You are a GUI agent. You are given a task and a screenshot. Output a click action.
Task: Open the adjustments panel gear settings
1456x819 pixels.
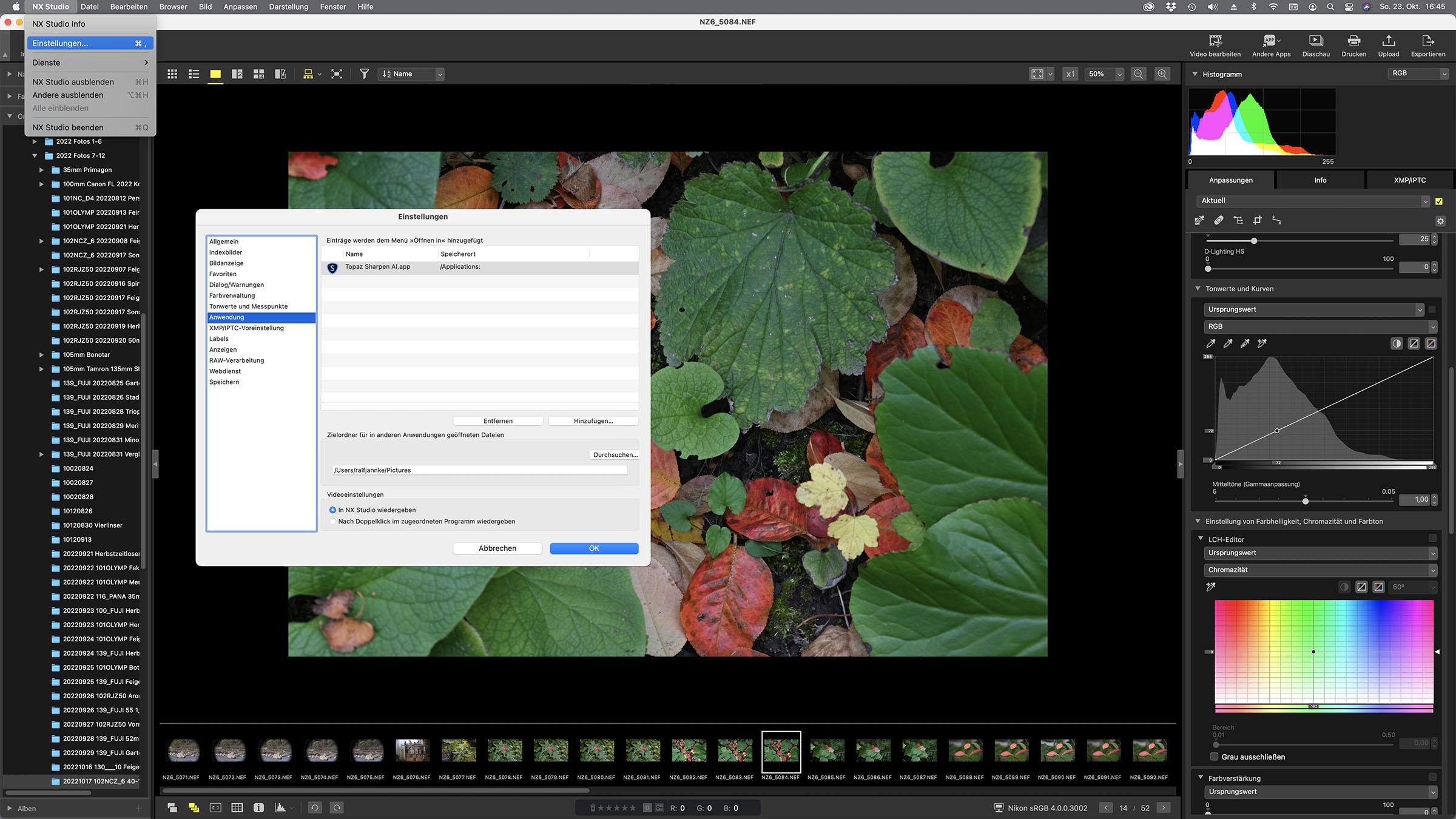coord(1441,221)
